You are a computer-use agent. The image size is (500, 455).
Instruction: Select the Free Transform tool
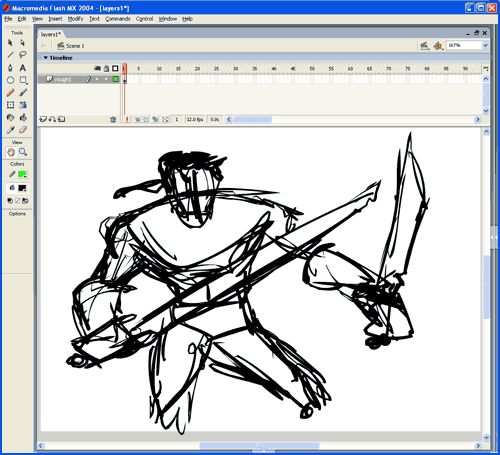pos(10,105)
